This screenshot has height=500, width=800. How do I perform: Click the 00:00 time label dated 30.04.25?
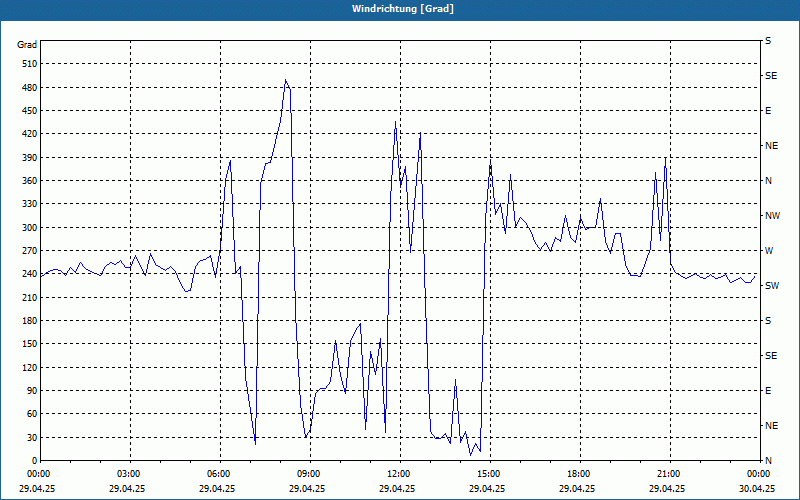(757, 474)
